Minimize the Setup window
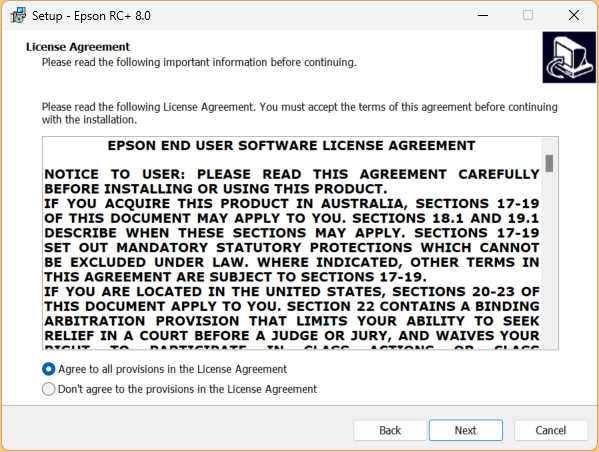This screenshot has height=452, width=599. click(x=483, y=15)
